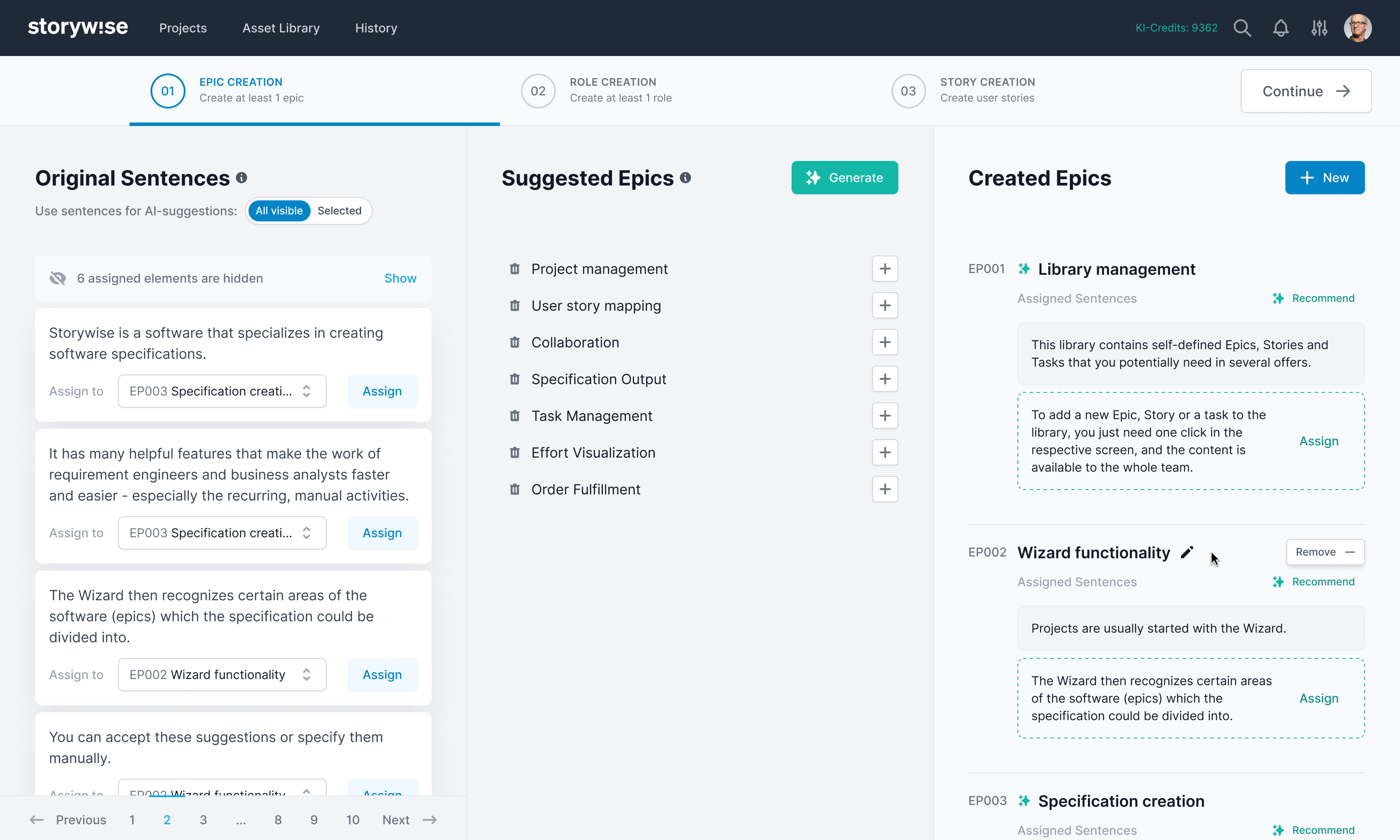This screenshot has height=840, width=1400.
Task: Show the 6 hidden assigned elements
Action: (x=400, y=278)
